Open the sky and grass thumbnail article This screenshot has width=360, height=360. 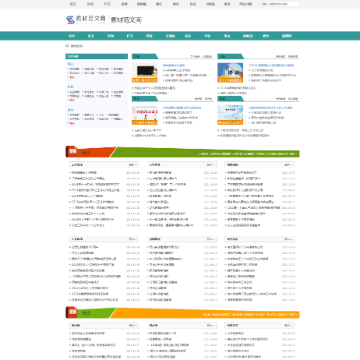coord(230,115)
